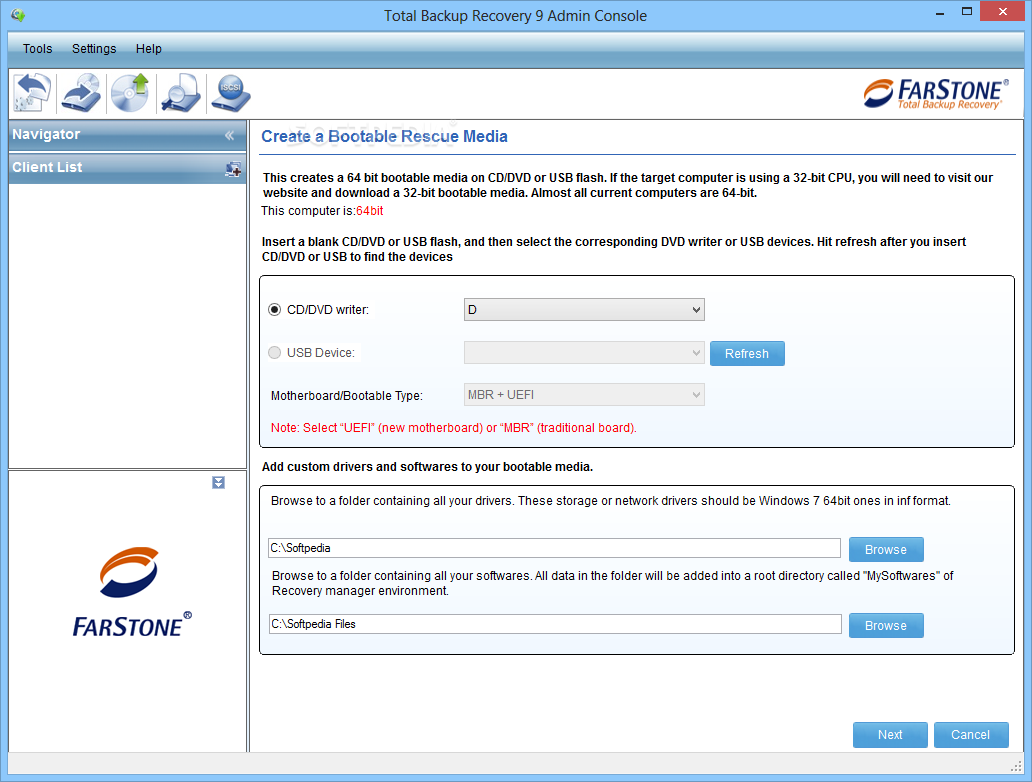Screen dimensions: 1032x782
Task: Open the USB Device dropdown
Action: click(584, 353)
